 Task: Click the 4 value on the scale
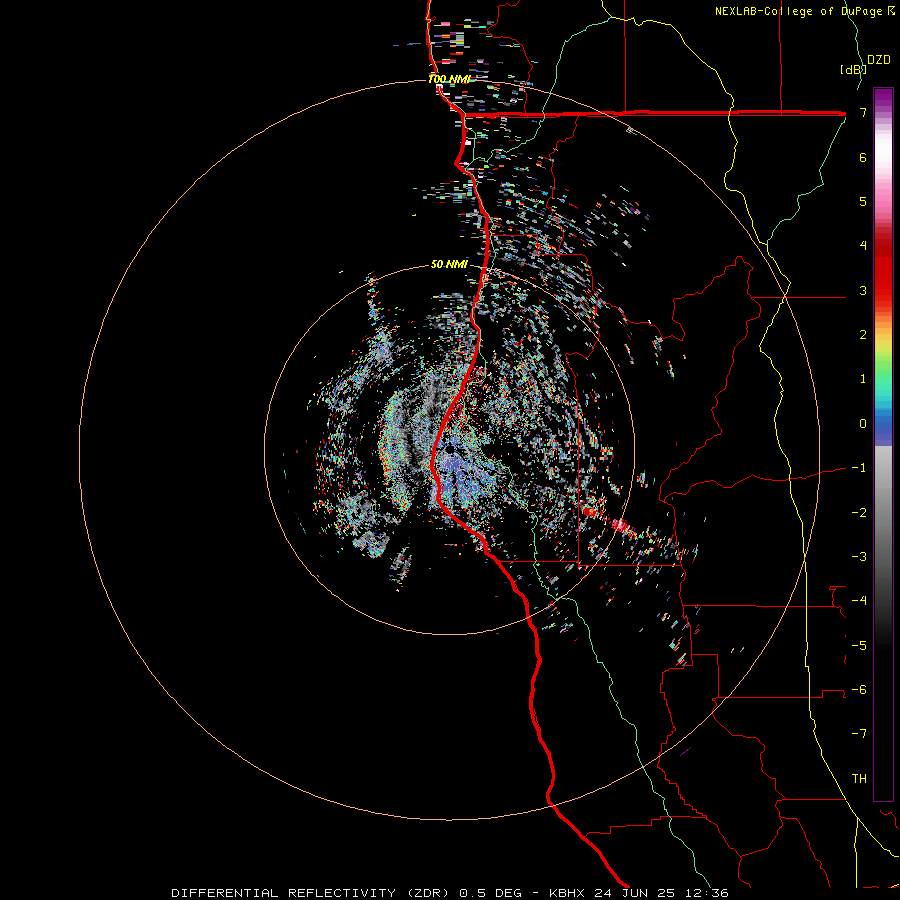(863, 246)
